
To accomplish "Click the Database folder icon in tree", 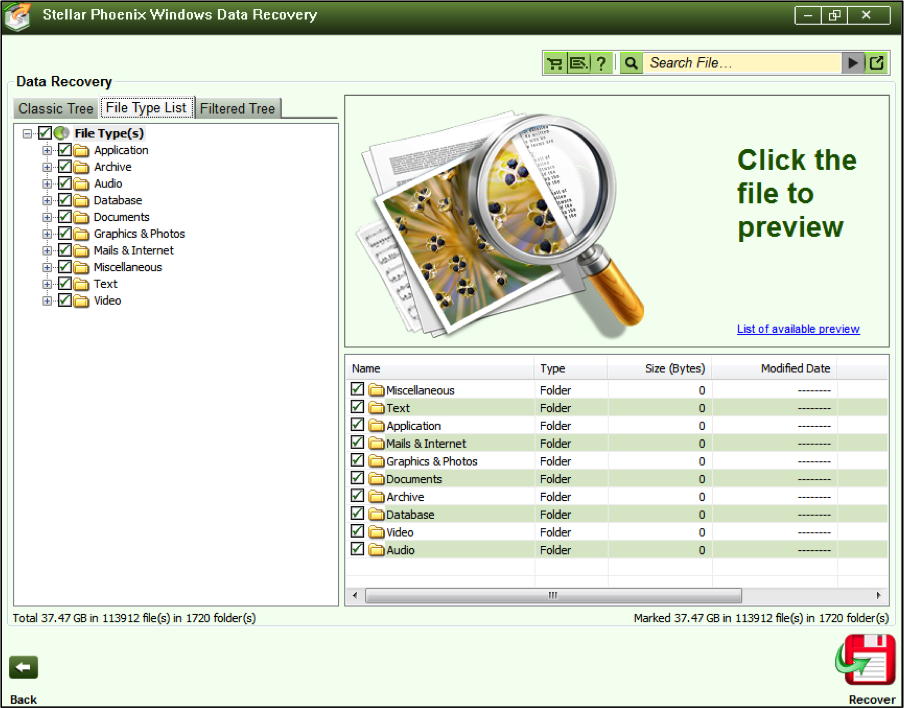I will point(81,201).
